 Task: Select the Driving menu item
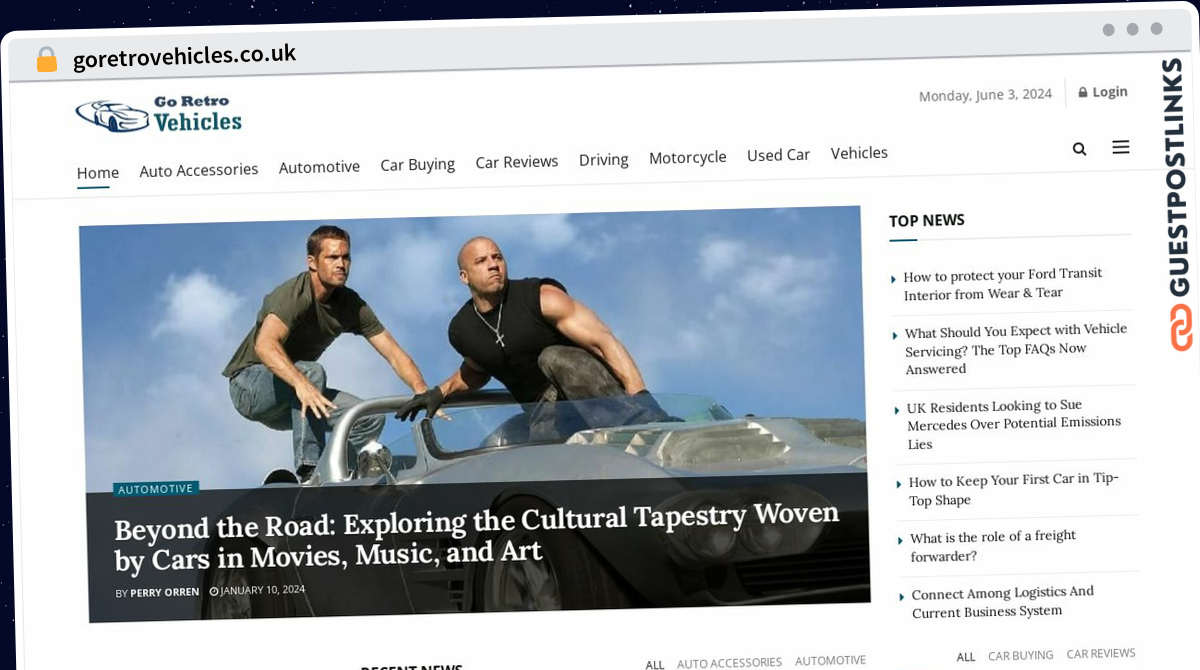[x=604, y=159]
